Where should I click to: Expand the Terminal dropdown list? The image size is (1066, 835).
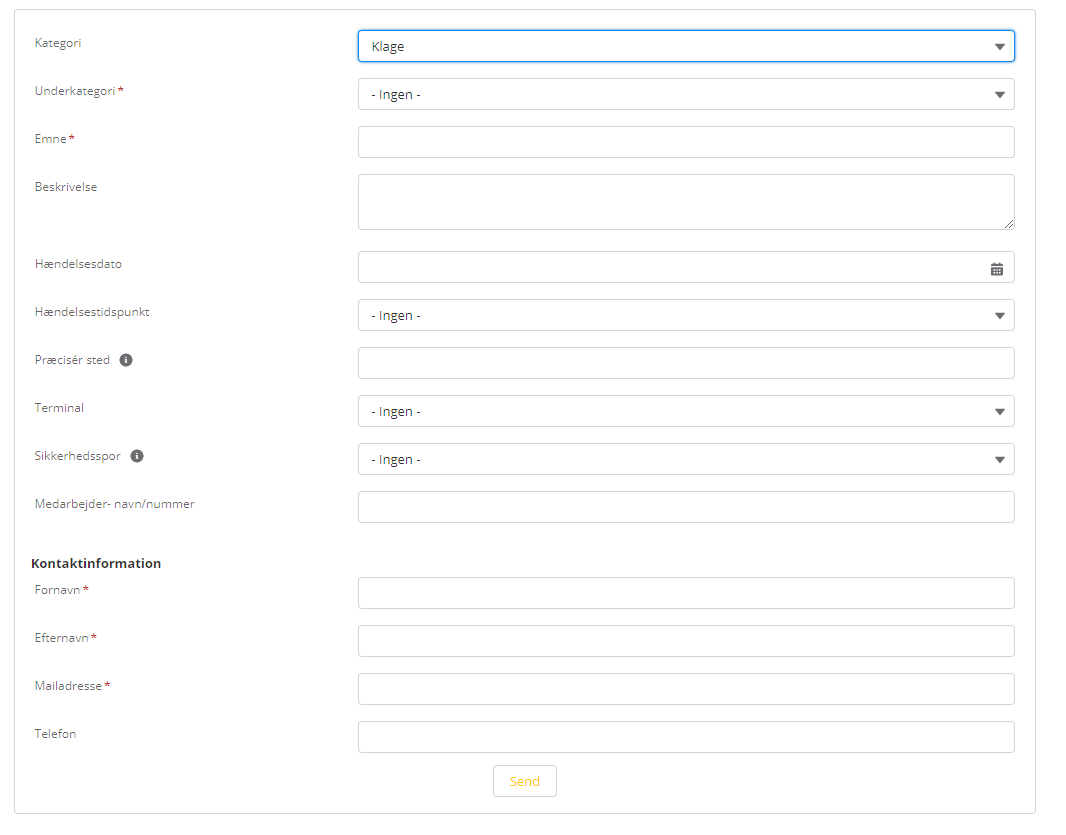coord(685,411)
